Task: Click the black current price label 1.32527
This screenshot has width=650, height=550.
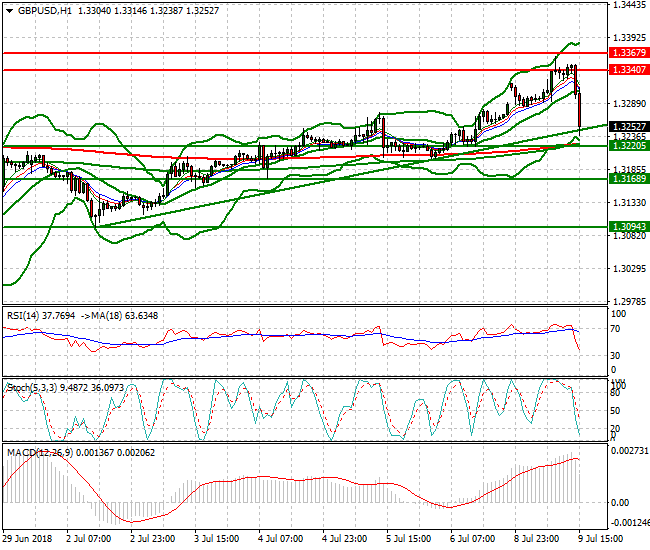Action: (629, 126)
